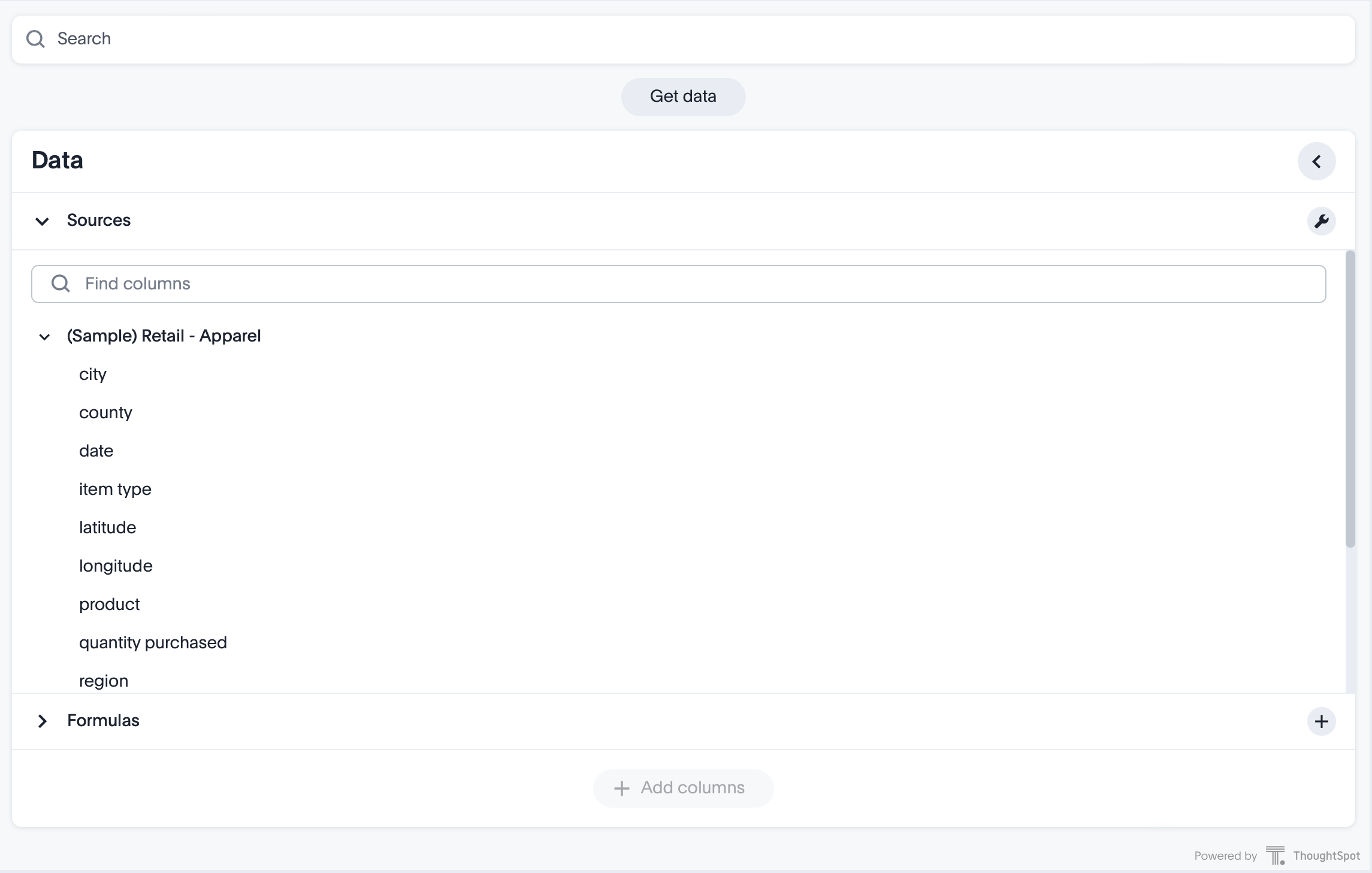The image size is (1372, 873).
Task: Collapse the (Sample) Retail - Apparel source
Action: 44,337
